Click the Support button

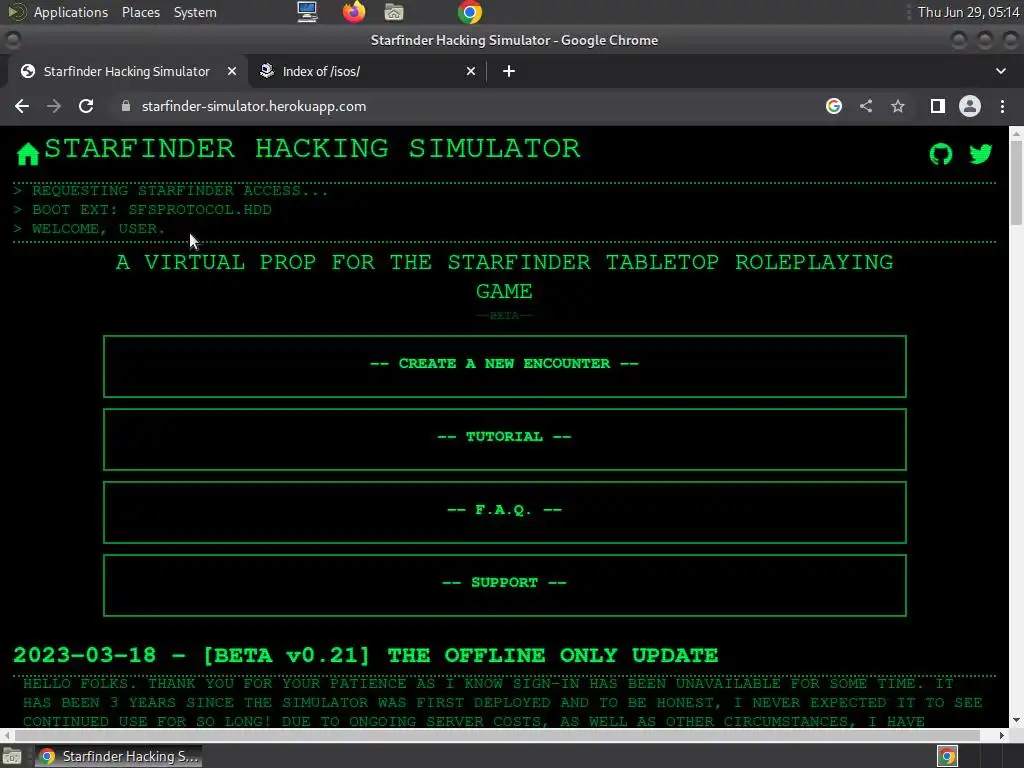504,586
